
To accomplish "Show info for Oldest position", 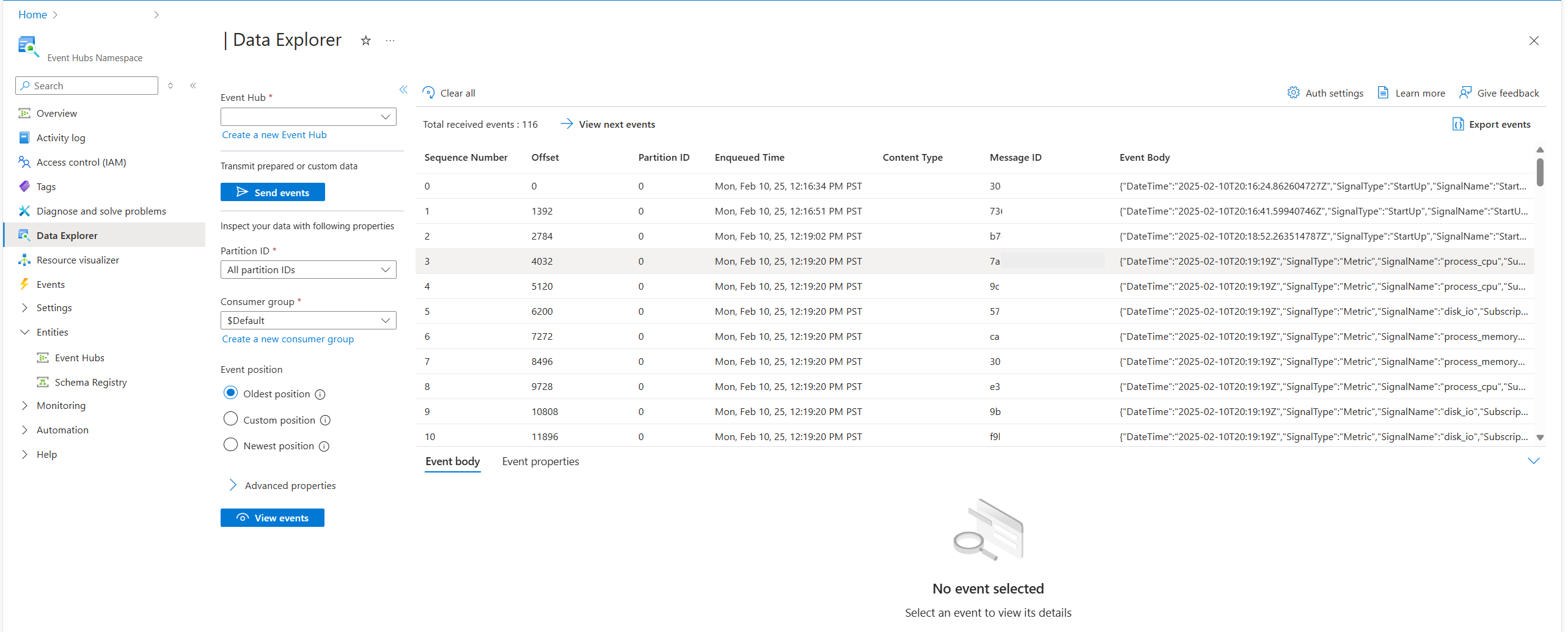I will click(320, 394).
